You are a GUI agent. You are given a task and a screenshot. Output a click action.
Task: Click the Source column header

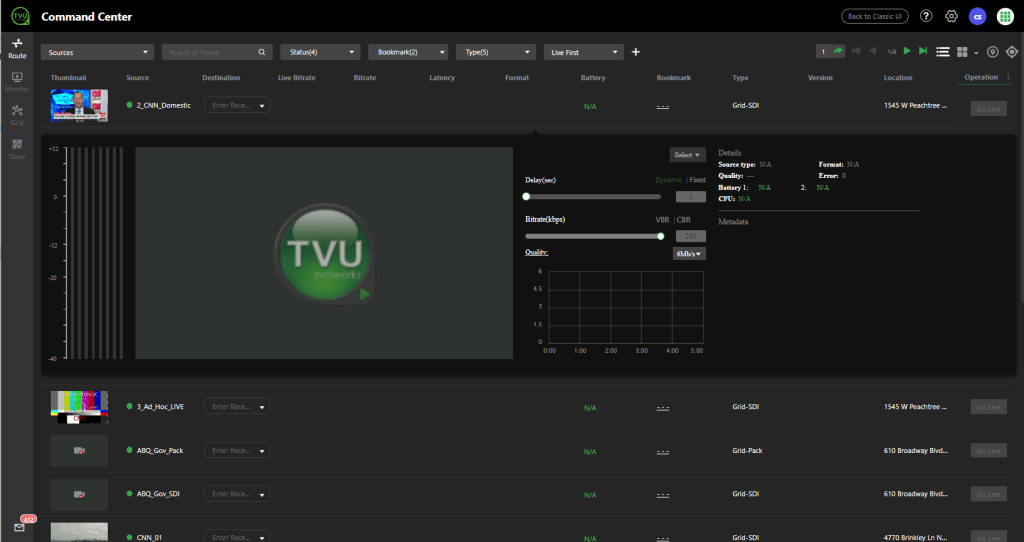[x=138, y=78]
